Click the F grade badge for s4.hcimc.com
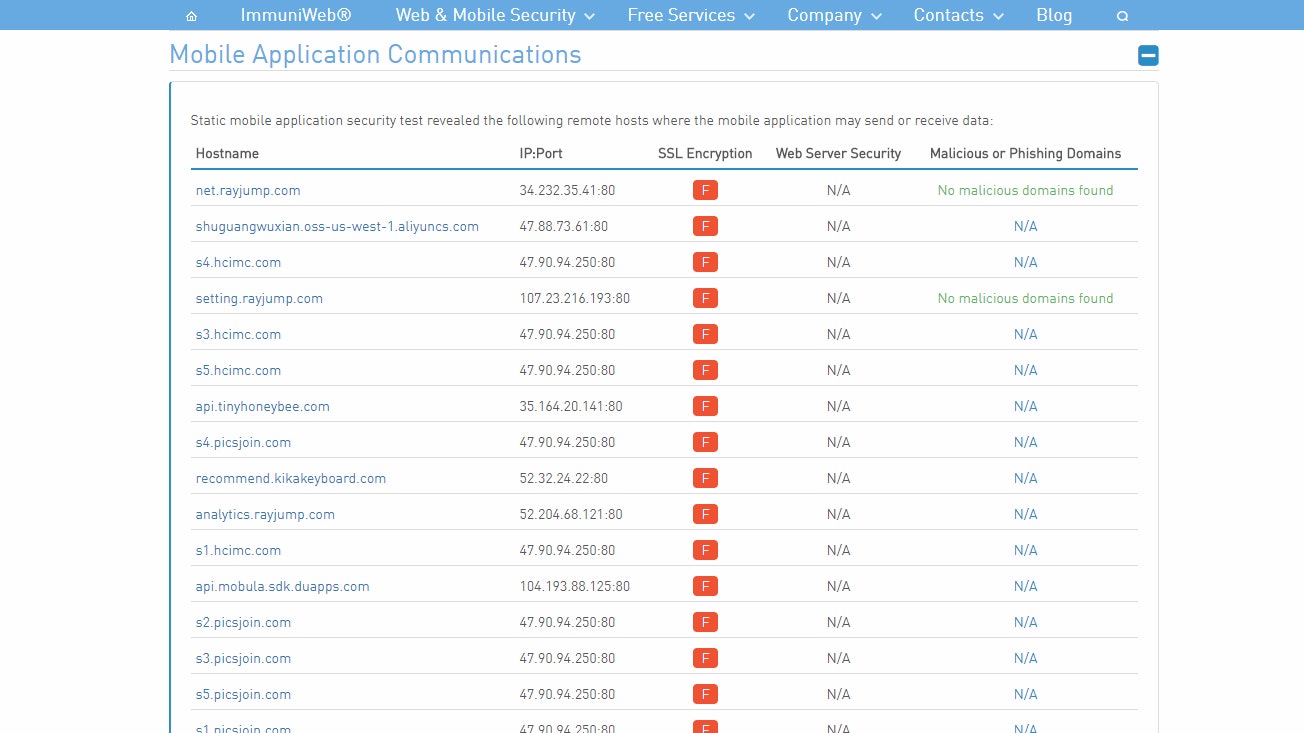Image resolution: width=1304 pixels, height=733 pixels. tap(705, 262)
